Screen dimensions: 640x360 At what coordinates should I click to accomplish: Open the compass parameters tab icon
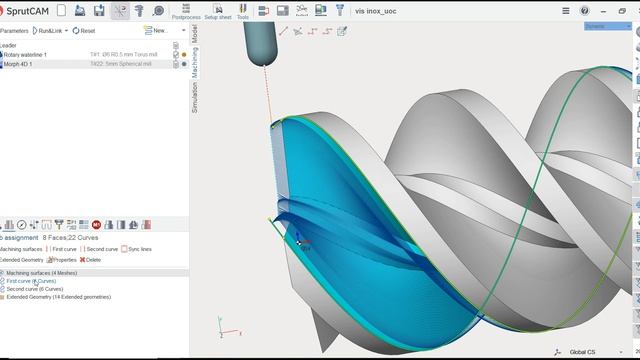click(x=22, y=224)
